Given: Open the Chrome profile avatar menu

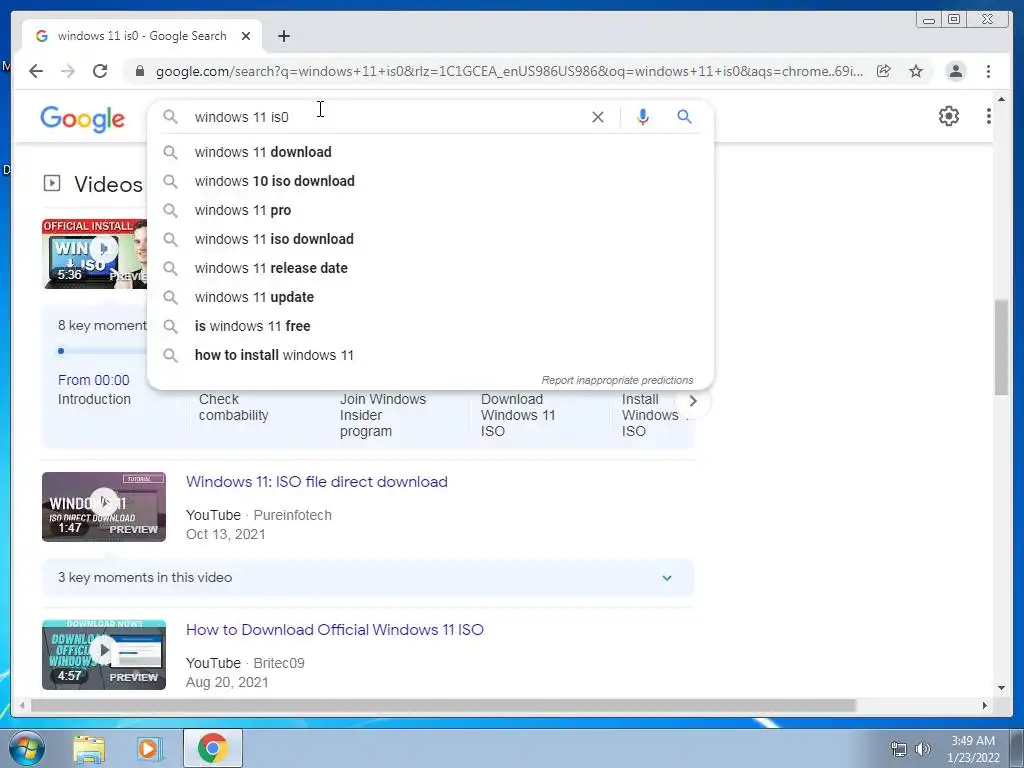Looking at the screenshot, I should tap(955, 71).
